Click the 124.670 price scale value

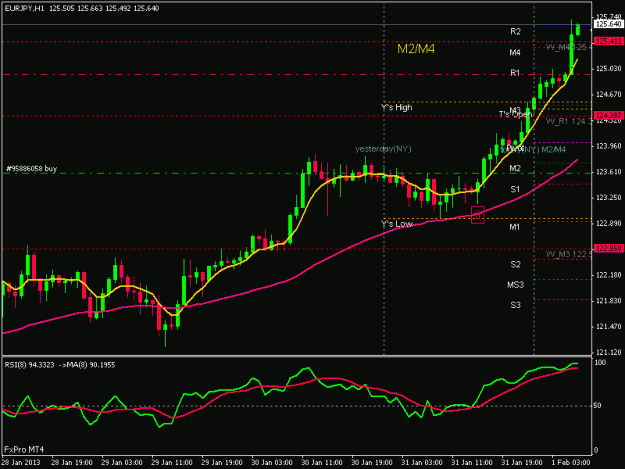(x=609, y=95)
